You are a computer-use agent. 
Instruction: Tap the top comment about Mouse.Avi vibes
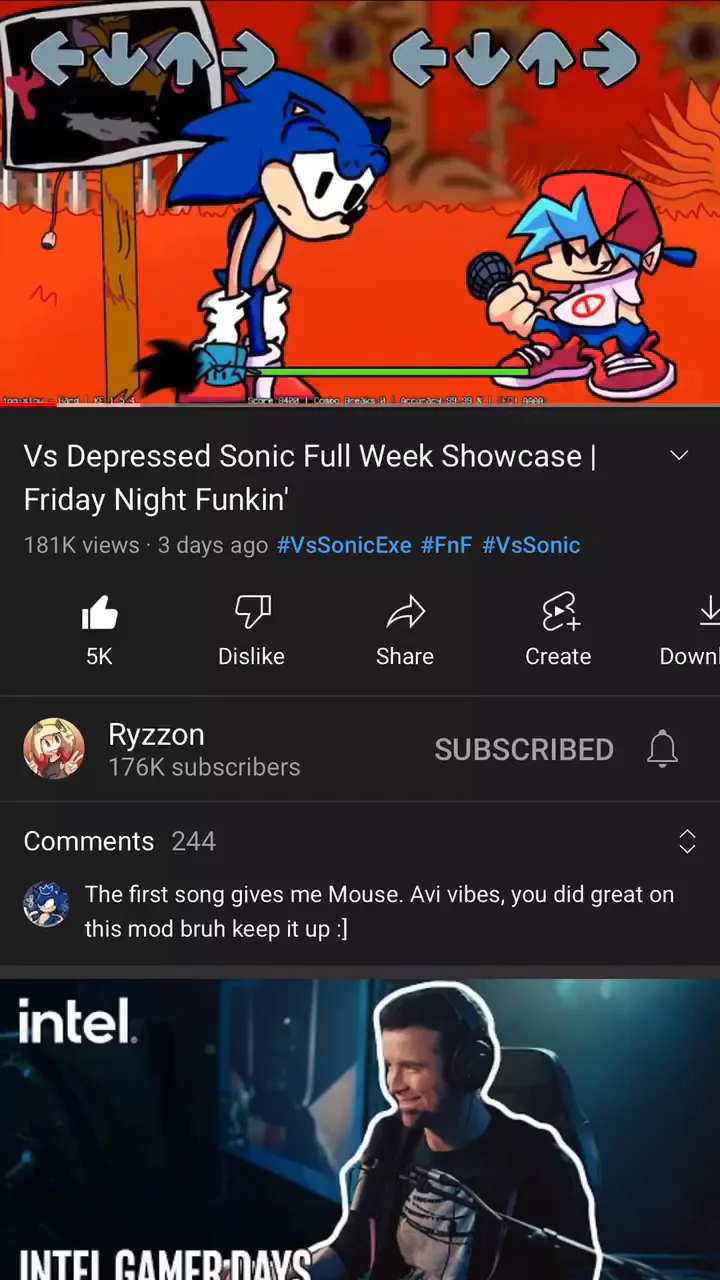click(x=379, y=911)
